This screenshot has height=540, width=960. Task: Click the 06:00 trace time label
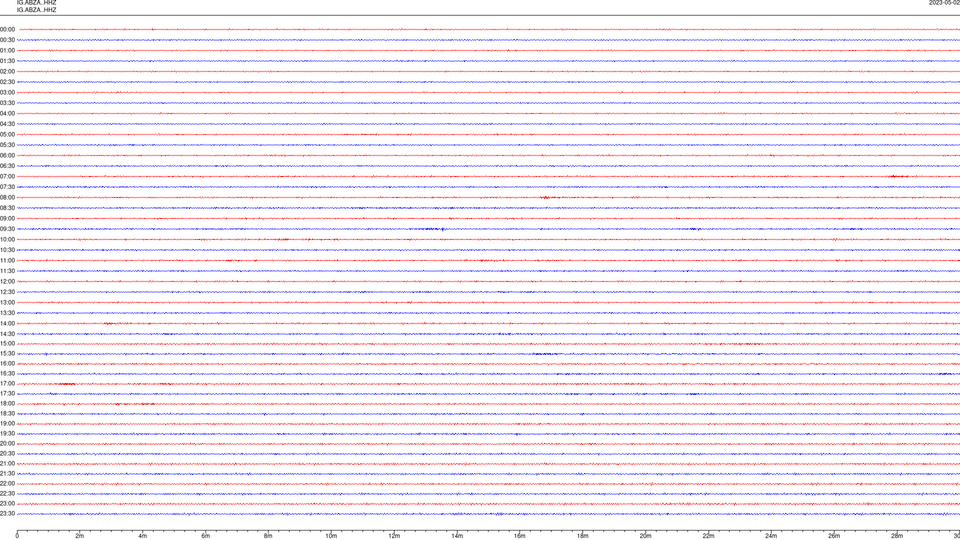[7, 156]
